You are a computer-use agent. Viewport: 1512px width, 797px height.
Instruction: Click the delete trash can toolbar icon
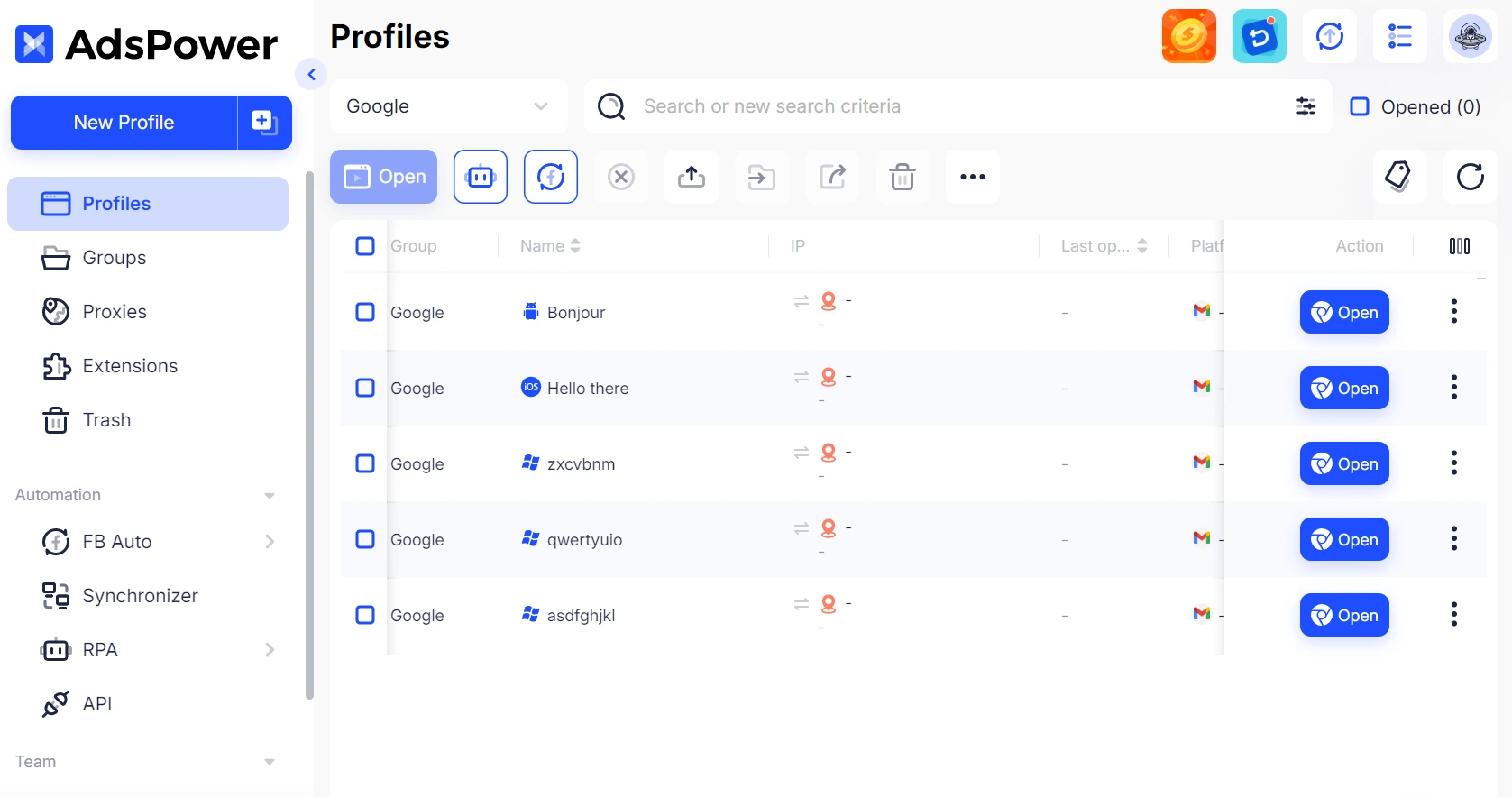(903, 177)
